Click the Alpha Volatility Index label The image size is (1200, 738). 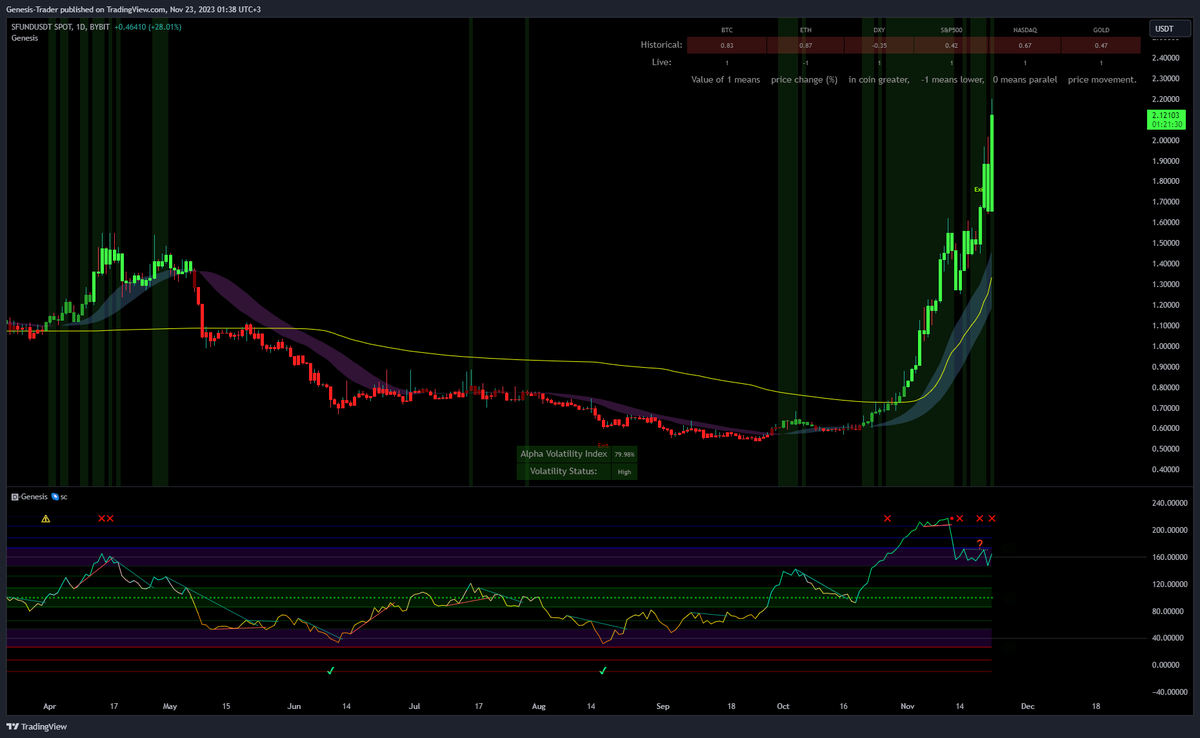click(x=563, y=453)
